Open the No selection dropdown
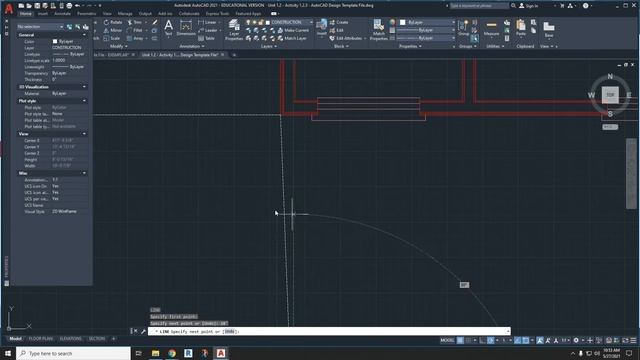This screenshot has height=360, width=640. (40, 27)
